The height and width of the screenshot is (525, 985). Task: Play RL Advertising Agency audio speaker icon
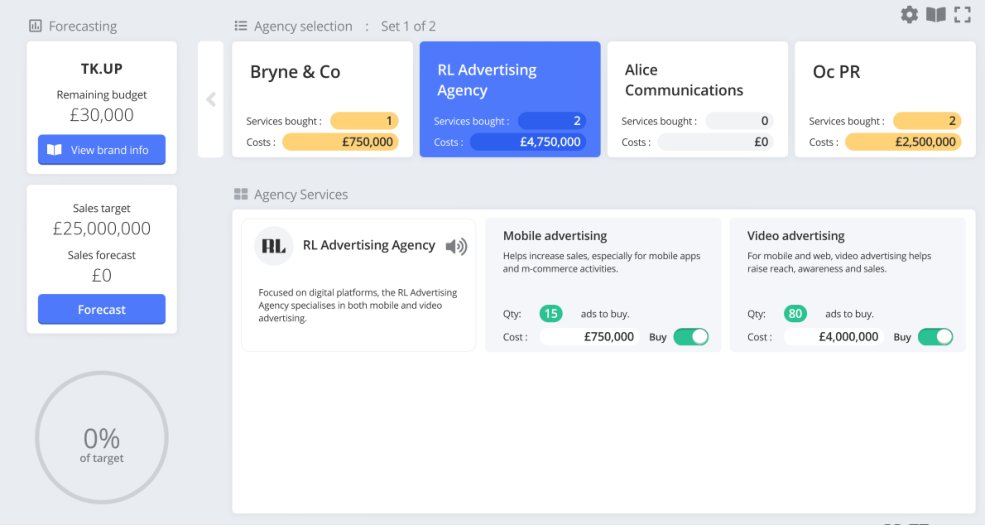click(x=456, y=246)
